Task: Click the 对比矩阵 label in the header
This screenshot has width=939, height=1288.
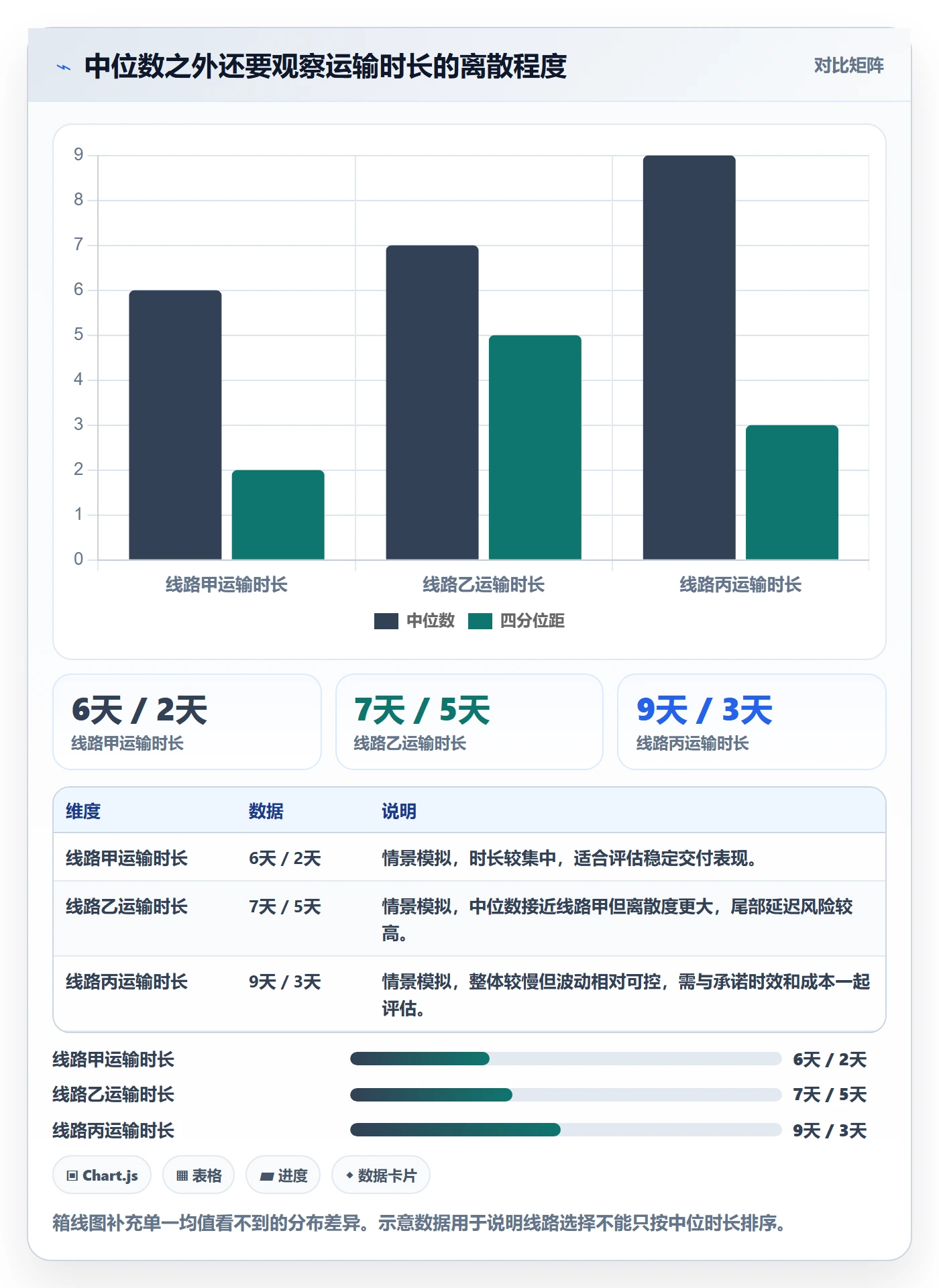Action: pyautogui.click(x=848, y=66)
